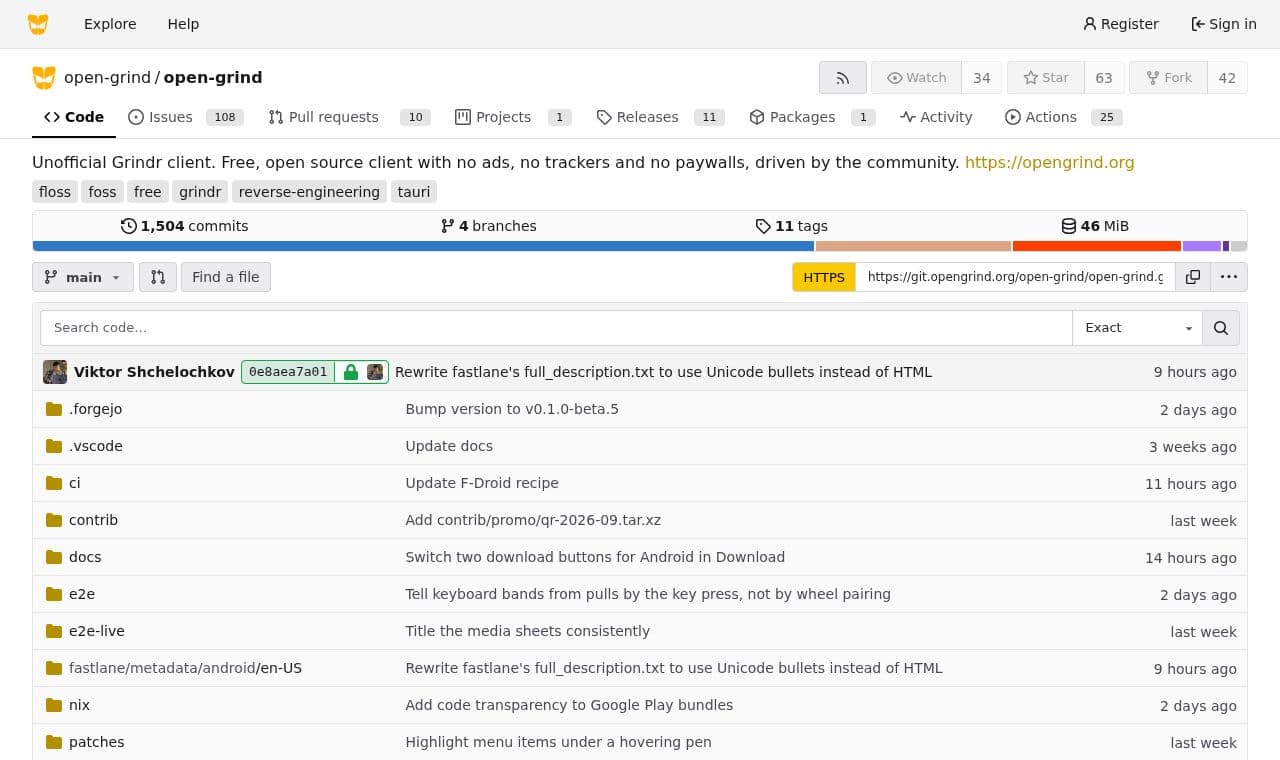Open the Projects tab
This screenshot has height=760, width=1280.
click(x=512, y=117)
